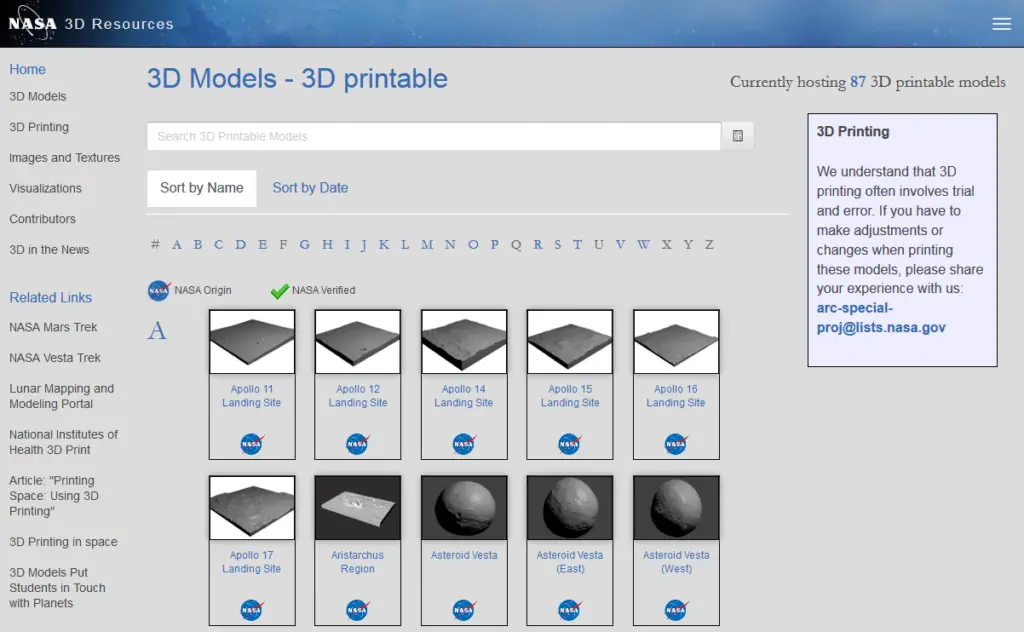Open the hamburger navigation menu
1024x632 pixels.
coord(1001,23)
